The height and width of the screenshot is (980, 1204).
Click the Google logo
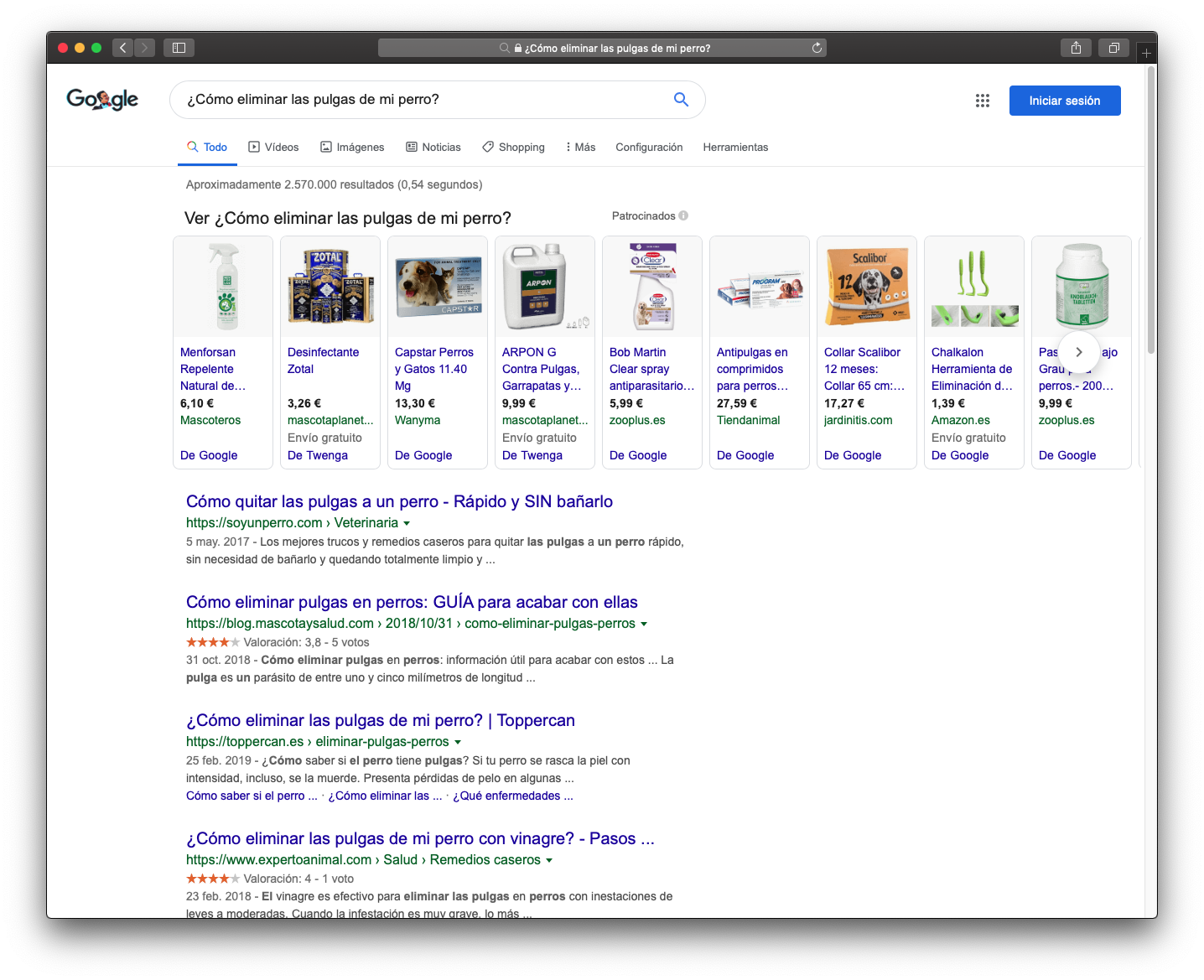(x=102, y=100)
